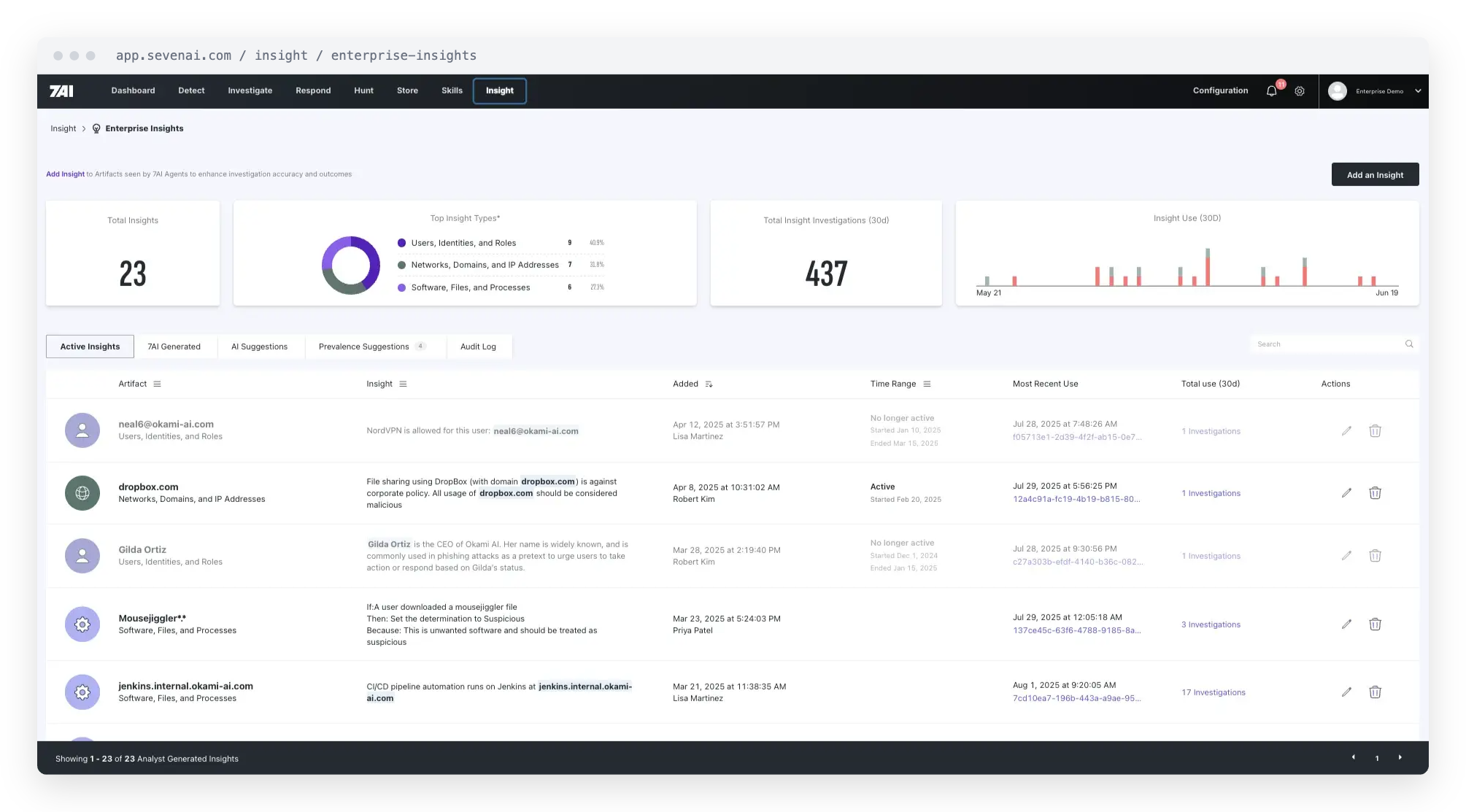This screenshot has width=1466, height=812.
Task: Open the Insight column filter menu
Action: (x=403, y=384)
